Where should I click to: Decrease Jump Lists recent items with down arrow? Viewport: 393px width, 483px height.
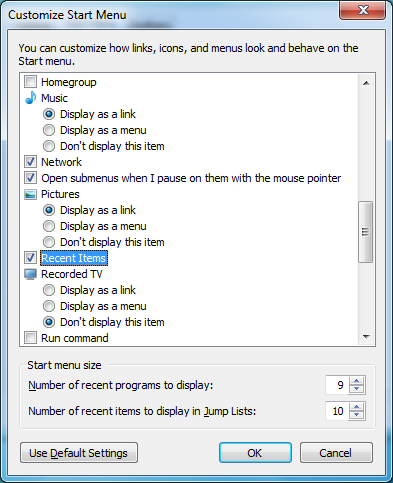click(x=357, y=415)
